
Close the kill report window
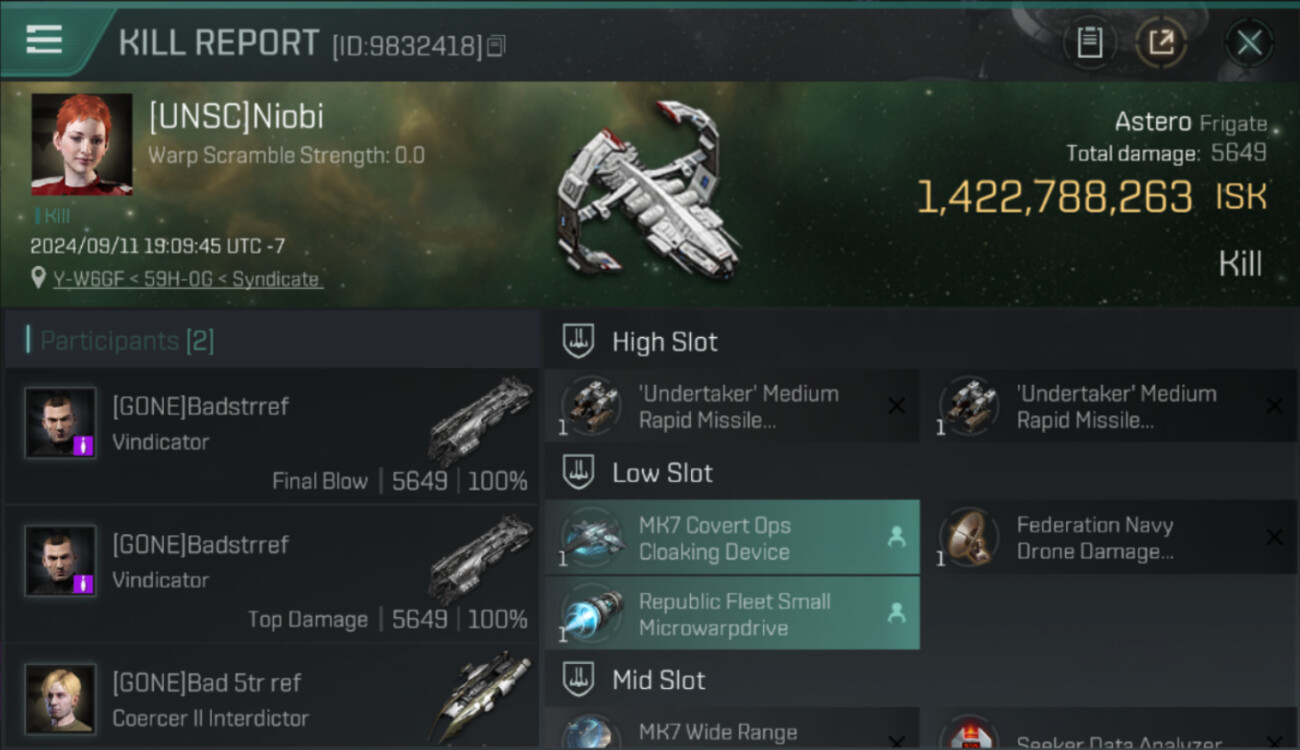pyautogui.click(x=1249, y=43)
